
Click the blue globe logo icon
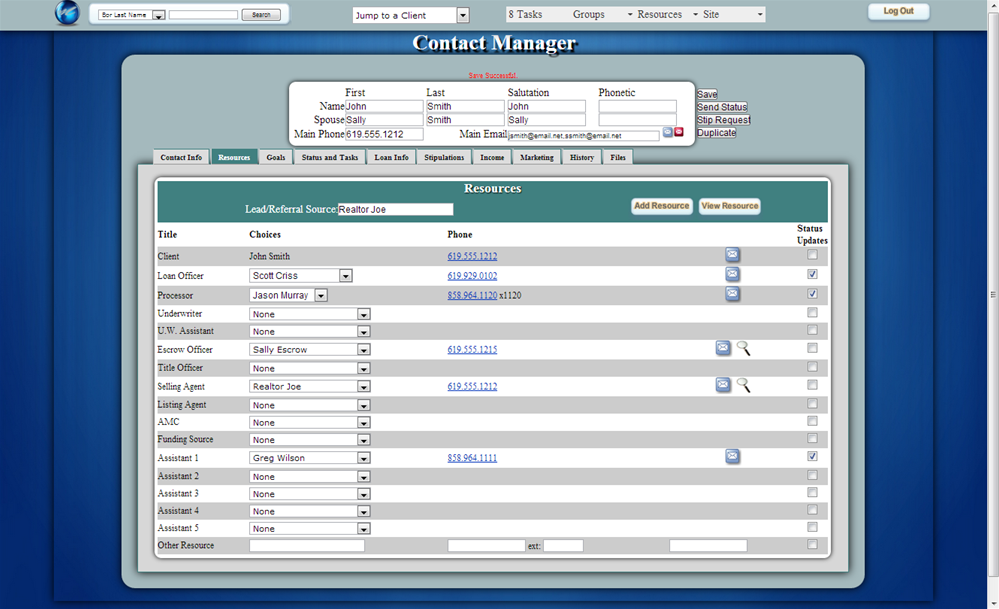[67, 14]
